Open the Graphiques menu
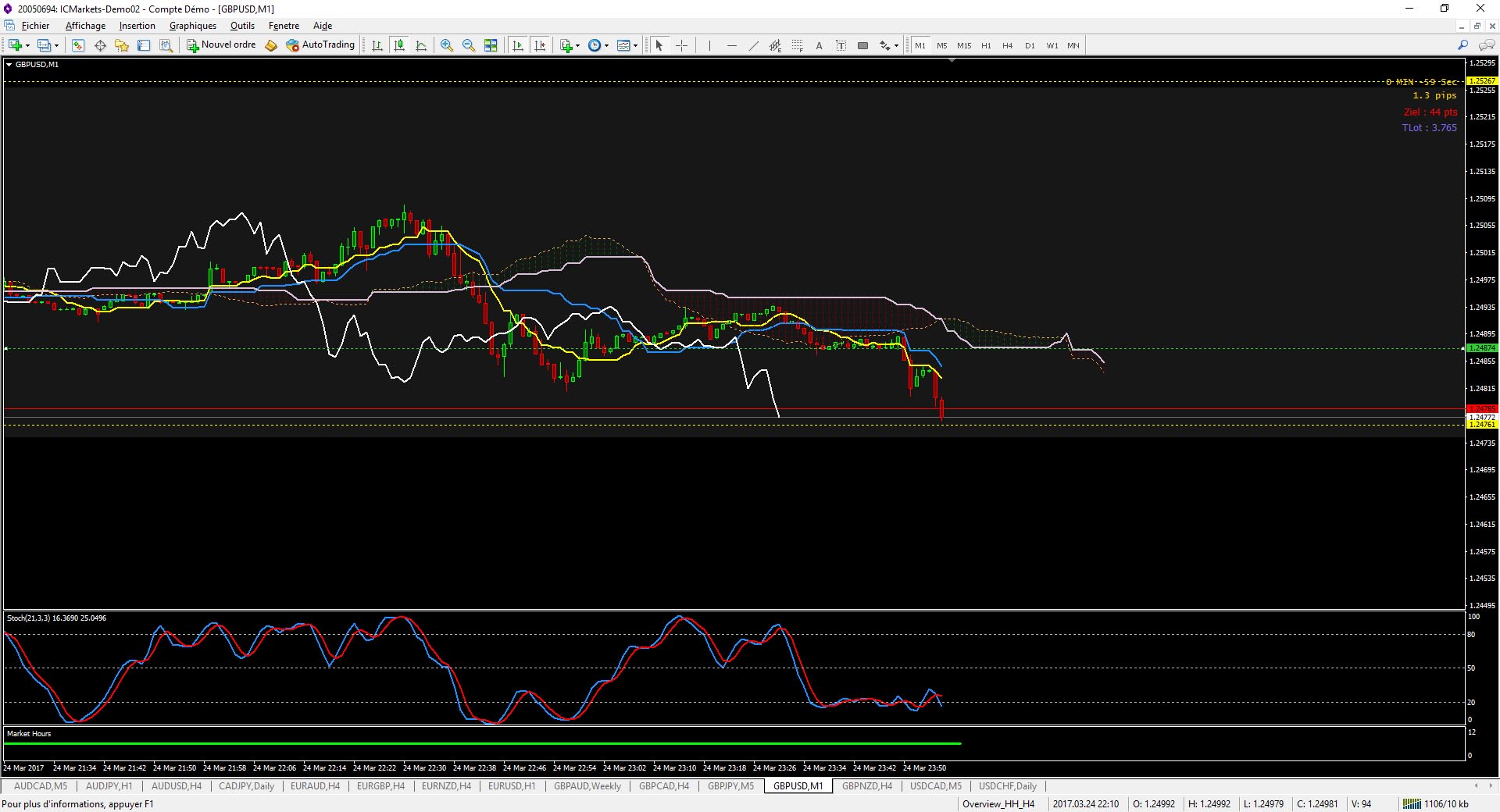The height and width of the screenshot is (812, 1500). click(x=193, y=26)
